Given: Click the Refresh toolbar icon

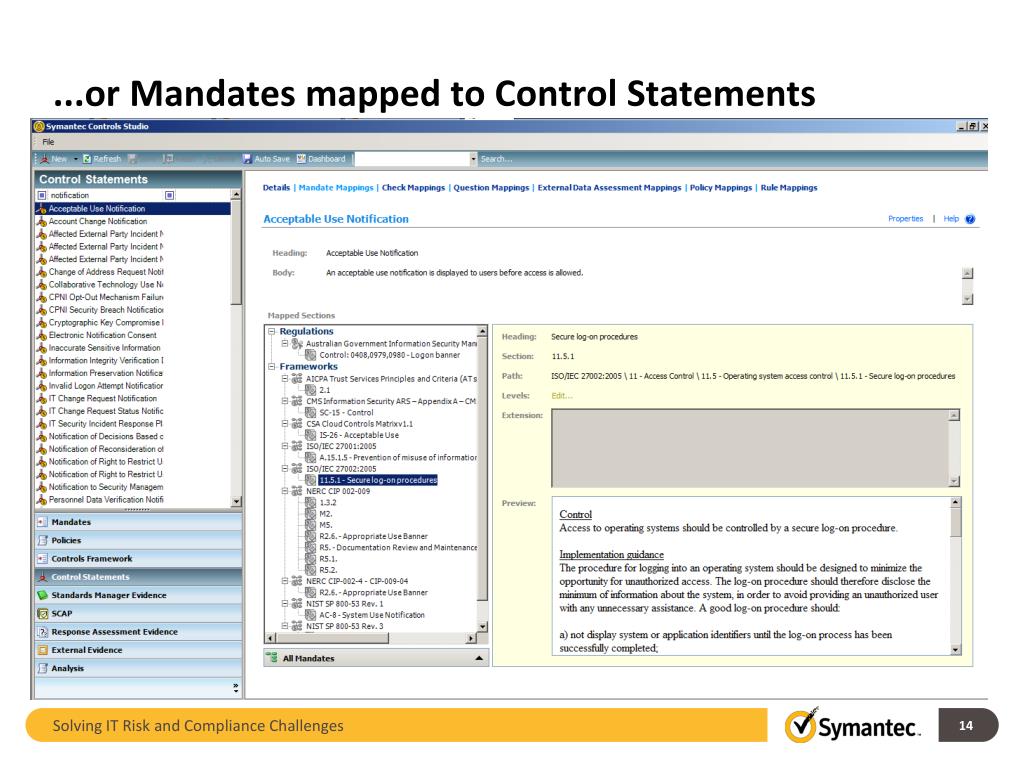Looking at the screenshot, I should point(88,159).
